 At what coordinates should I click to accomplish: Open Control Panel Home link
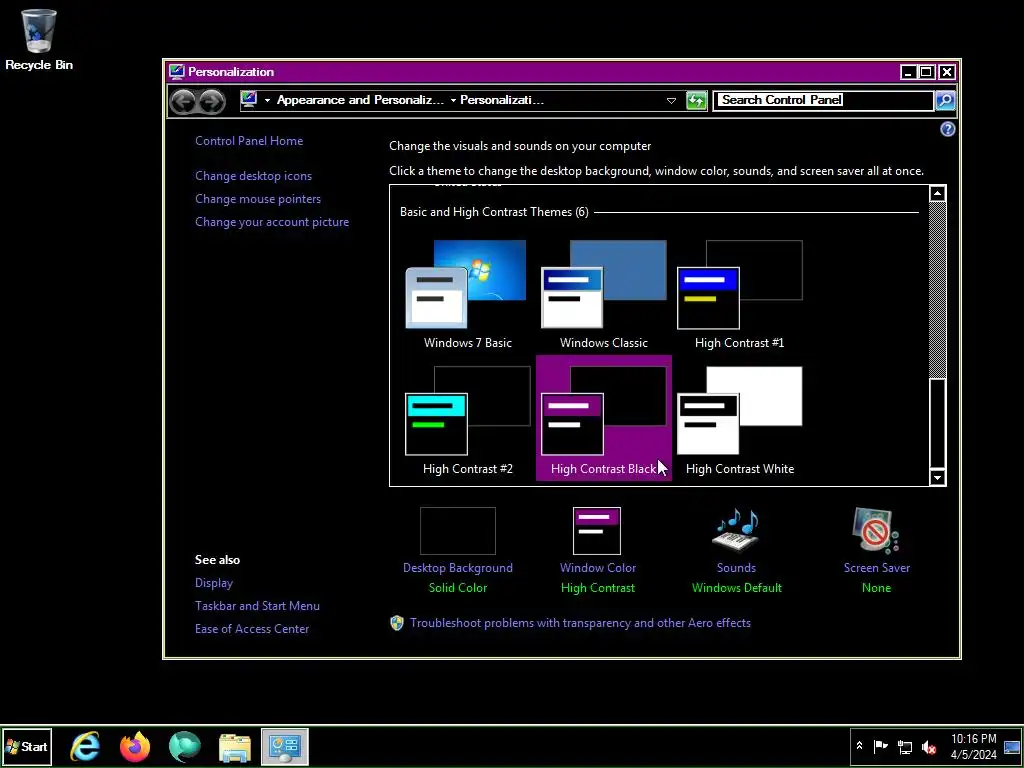pyautogui.click(x=249, y=141)
